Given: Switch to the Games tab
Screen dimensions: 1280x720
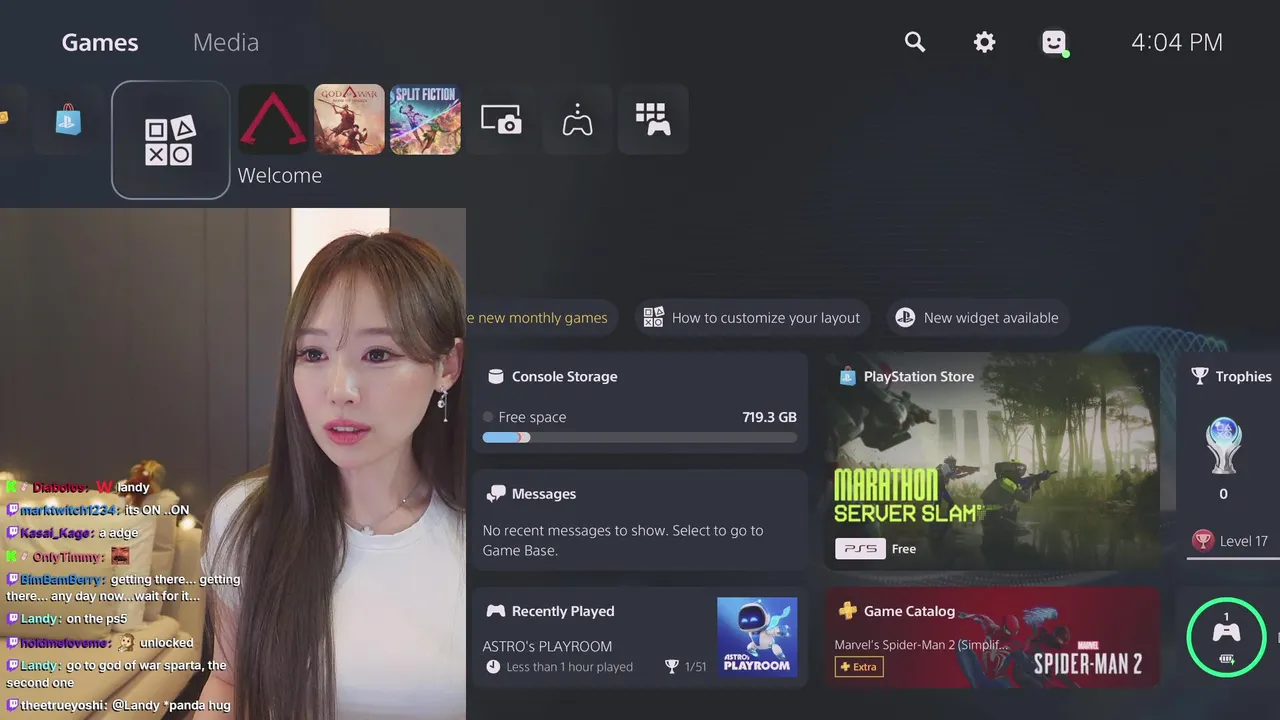Looking at the screenshot, I should (x=100, y=42).
